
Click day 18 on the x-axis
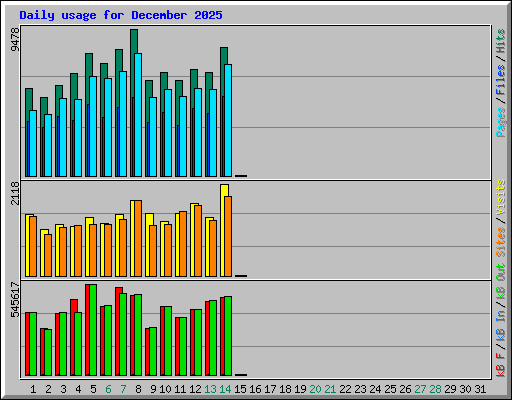click(285, 389)
